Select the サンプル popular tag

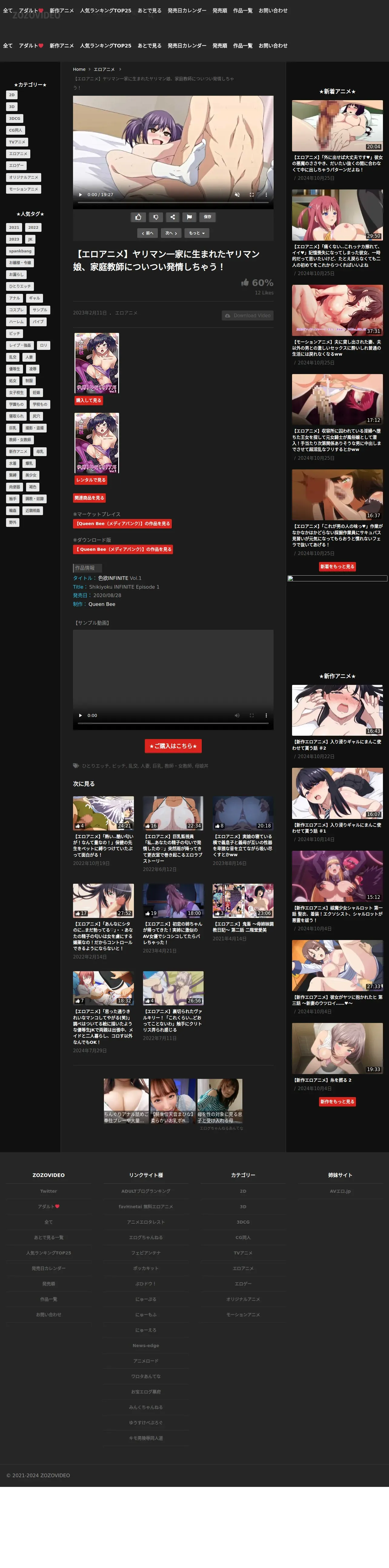[x=40, y=310]
